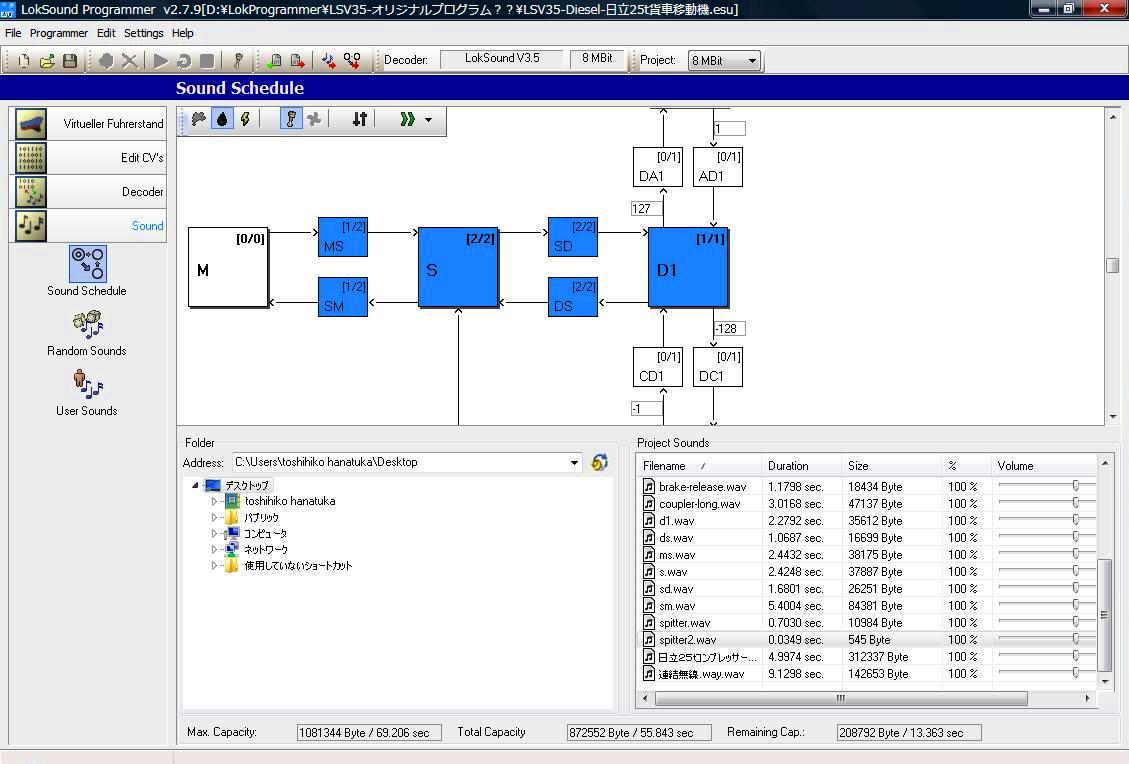Open the Programmer menu
This screenshot has height=764, width=1129.
pos(59,33)
